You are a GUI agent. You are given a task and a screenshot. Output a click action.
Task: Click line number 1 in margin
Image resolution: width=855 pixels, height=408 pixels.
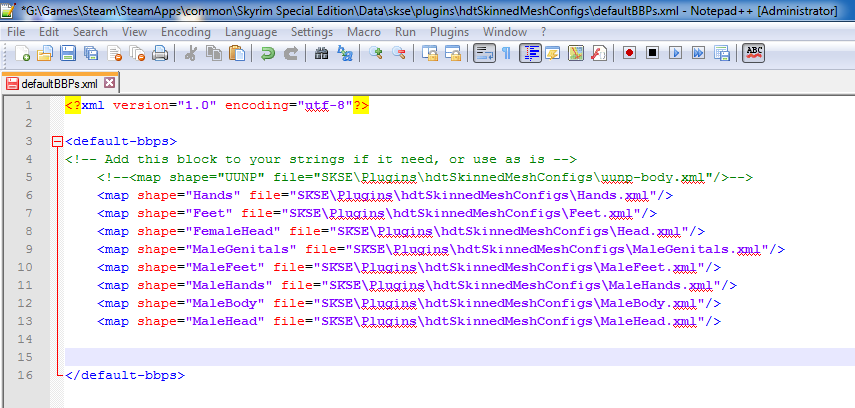(28, 105)
